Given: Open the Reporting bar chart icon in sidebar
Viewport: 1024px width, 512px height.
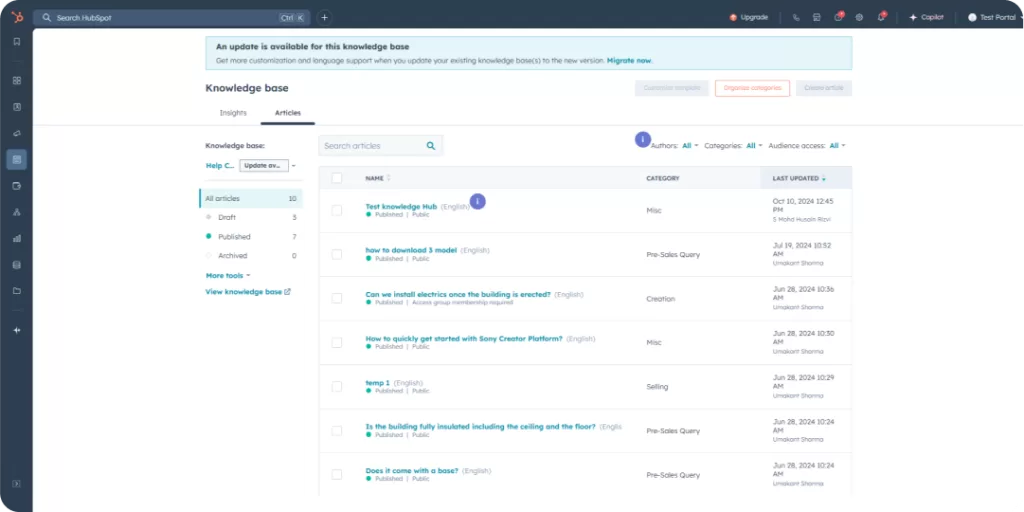Looking at the screenshot, I should pos(17,238).
